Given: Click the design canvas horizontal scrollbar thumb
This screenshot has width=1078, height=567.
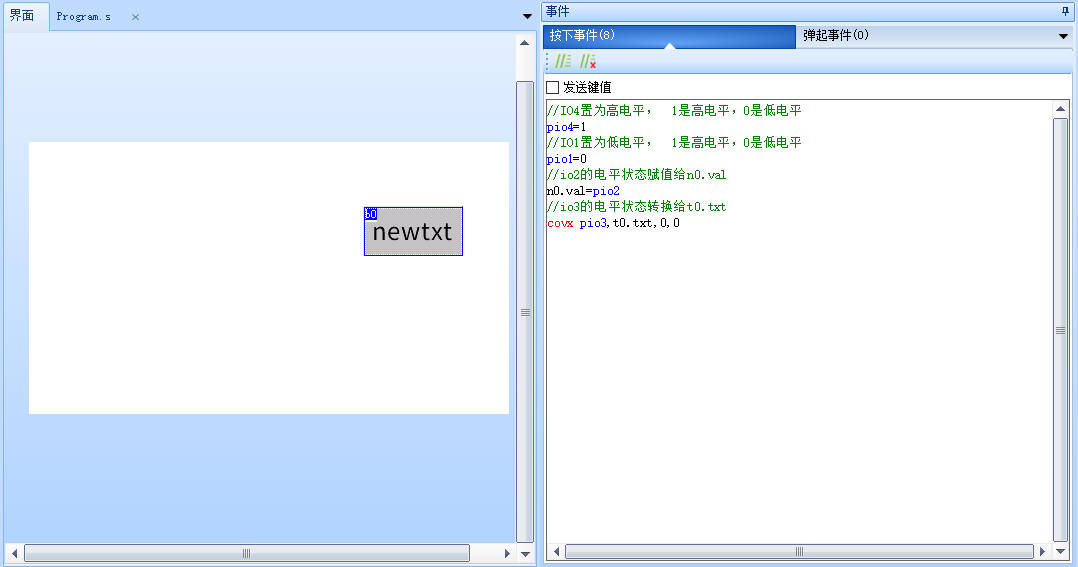Looking at the screenshot, I should pyautogui.click(x=246, y=553).
